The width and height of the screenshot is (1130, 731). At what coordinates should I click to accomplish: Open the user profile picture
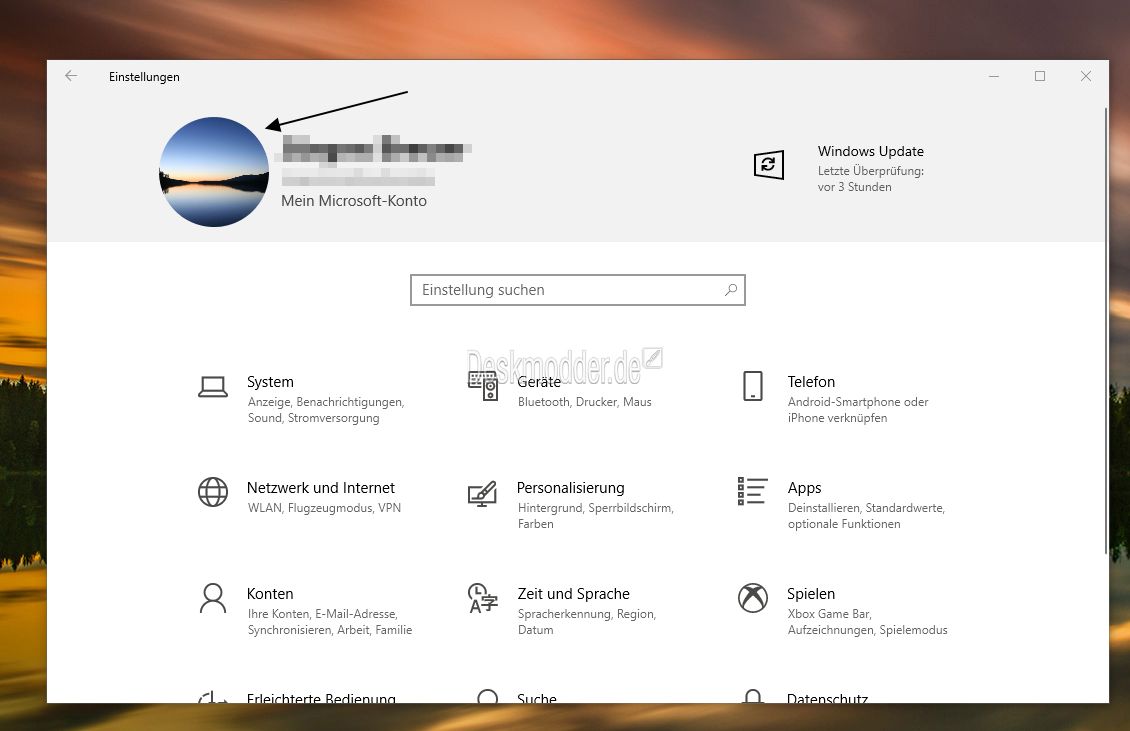pyautogui.click(x=214, y=172)
